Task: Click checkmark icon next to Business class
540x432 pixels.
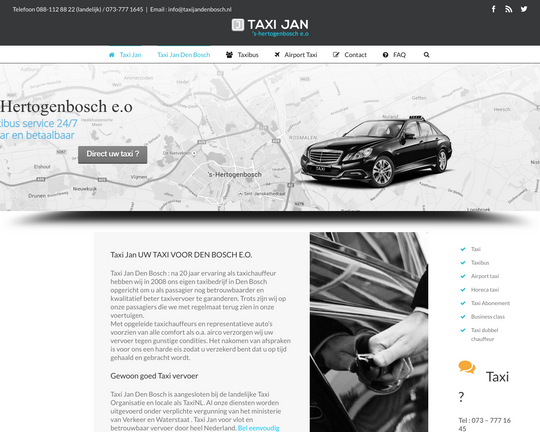Action: click(463, 317)
